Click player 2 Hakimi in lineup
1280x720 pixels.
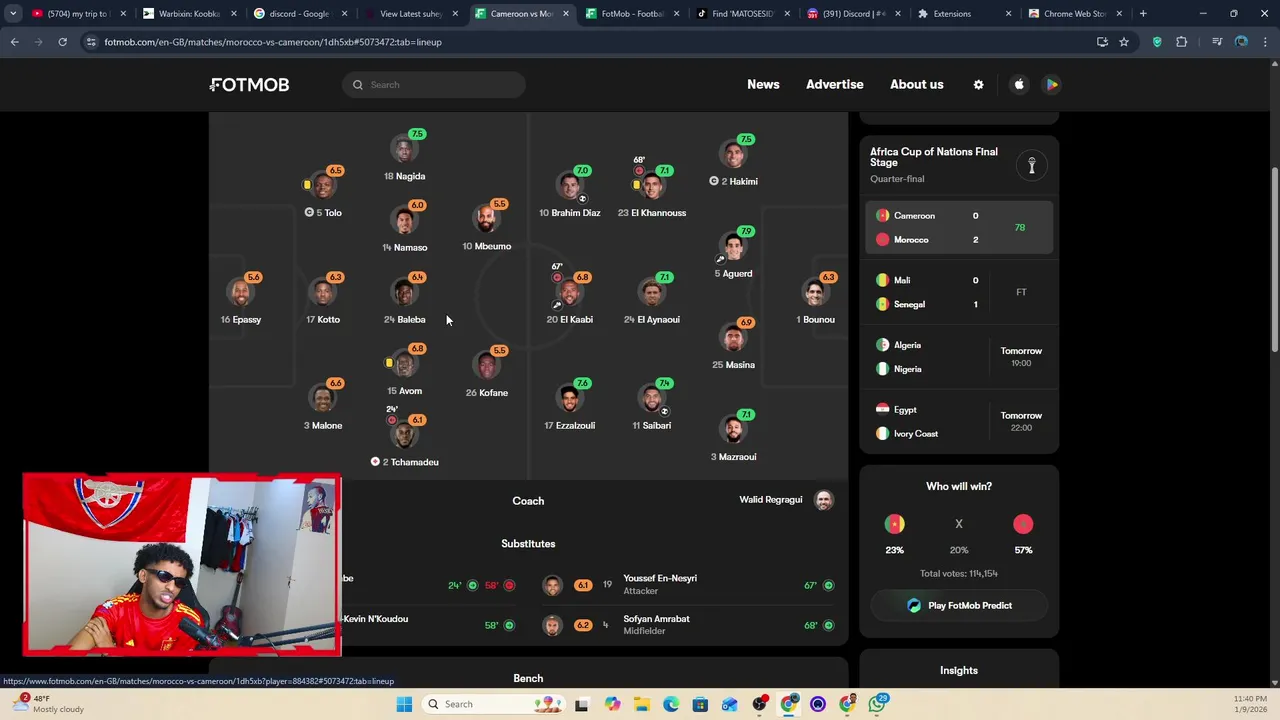click(734, 161)
